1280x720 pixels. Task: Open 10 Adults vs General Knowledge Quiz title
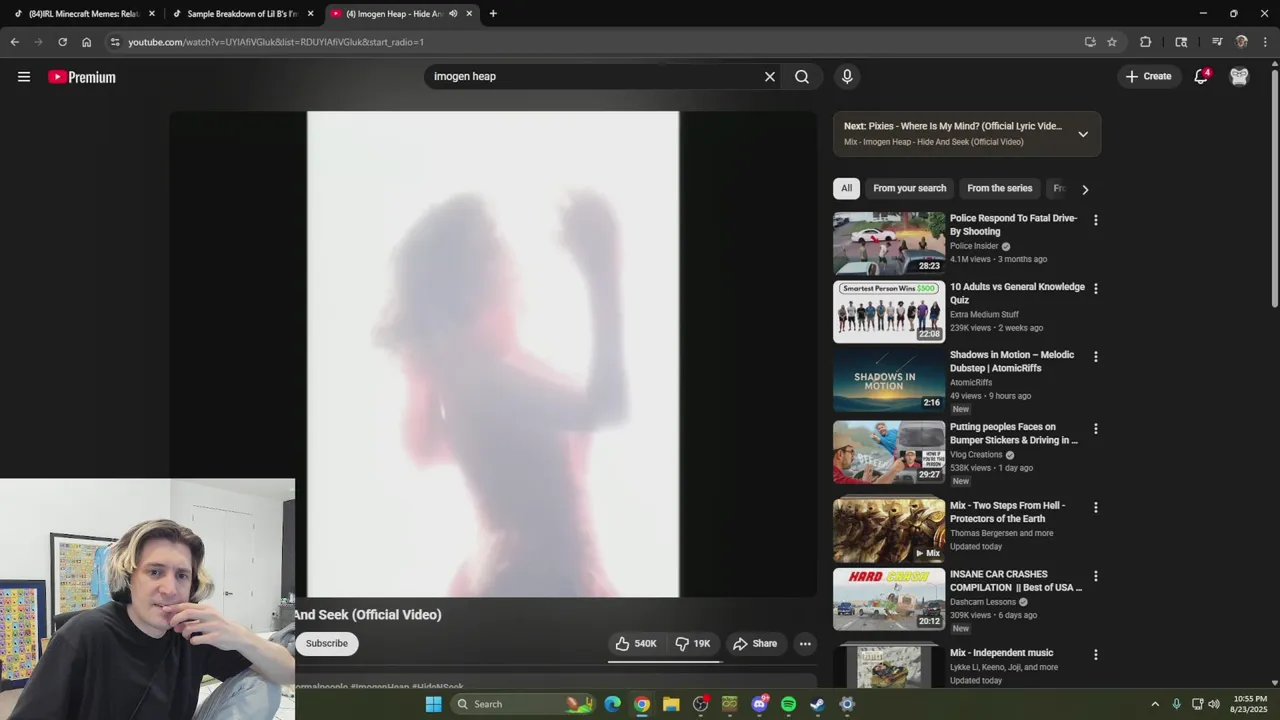[1017, 293]
